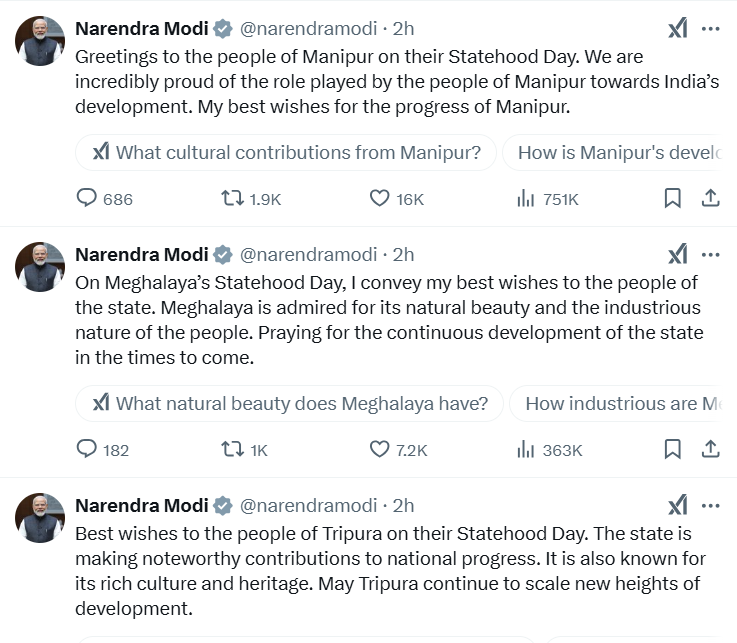
Task: View analytics for the Manipur tweet
Action: point(526,199)
